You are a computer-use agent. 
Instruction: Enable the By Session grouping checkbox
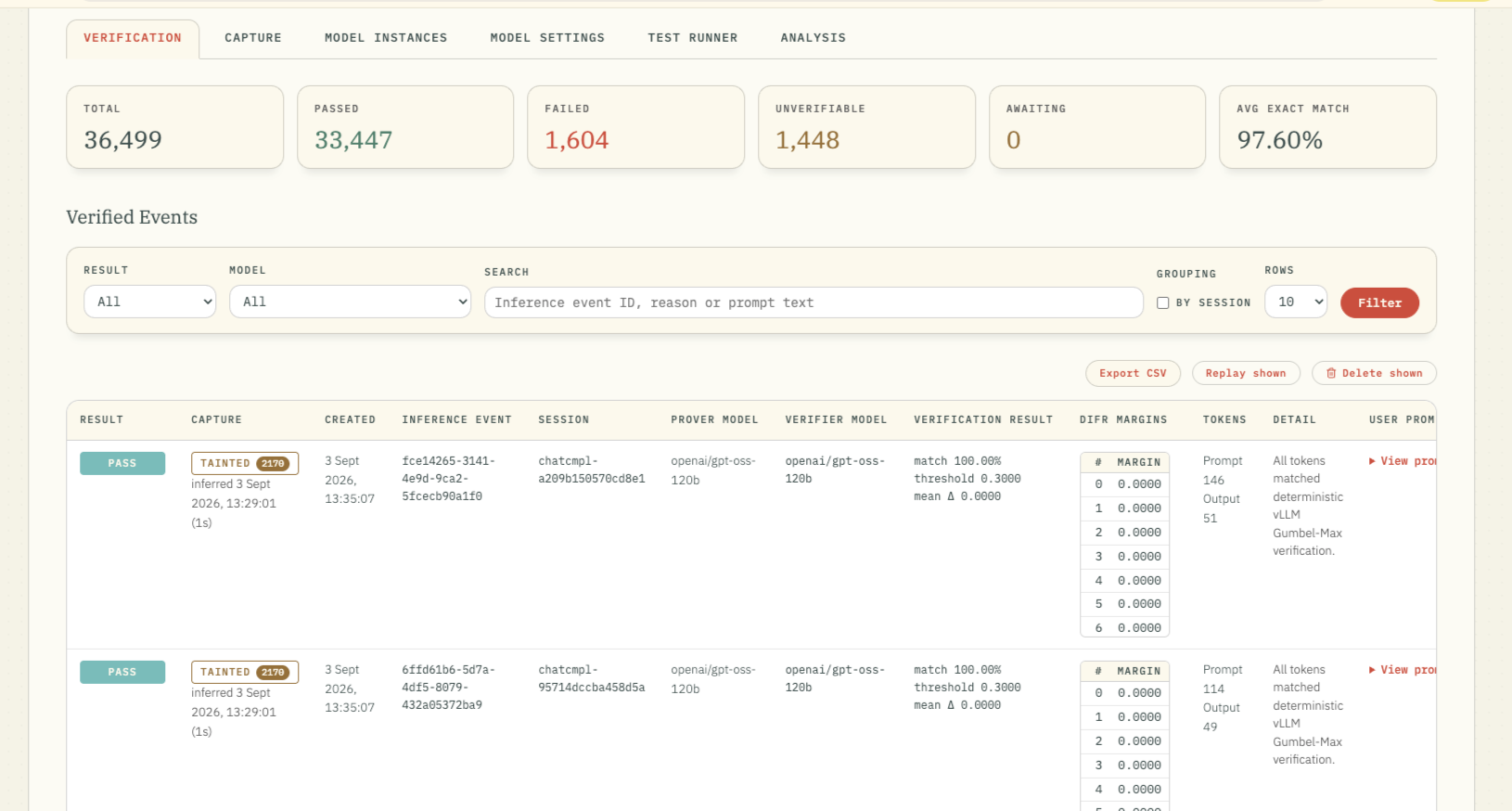pos(1163,303)
